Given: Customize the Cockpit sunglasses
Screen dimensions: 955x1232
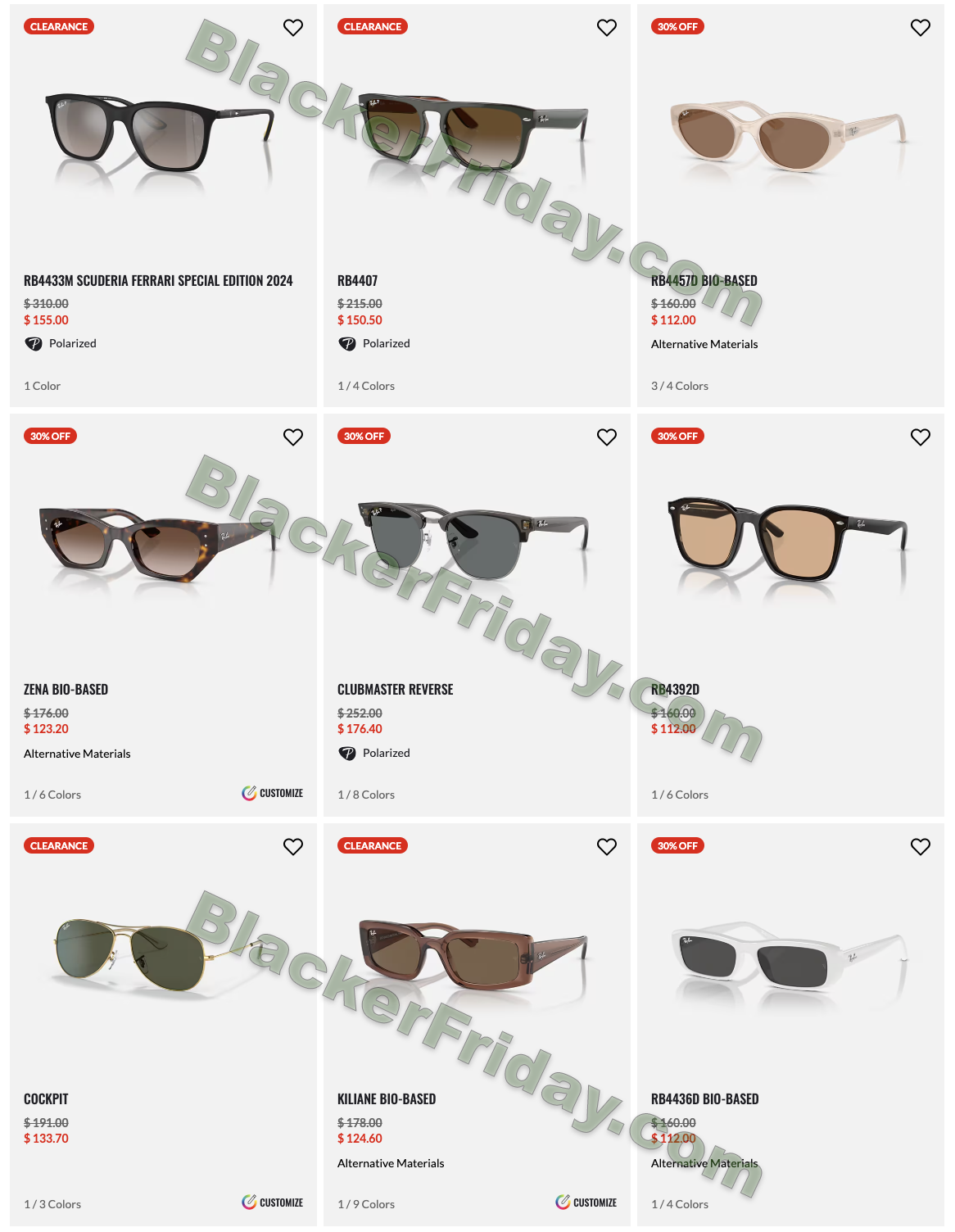Looking at the screenshot, I should click(273, 1203).
